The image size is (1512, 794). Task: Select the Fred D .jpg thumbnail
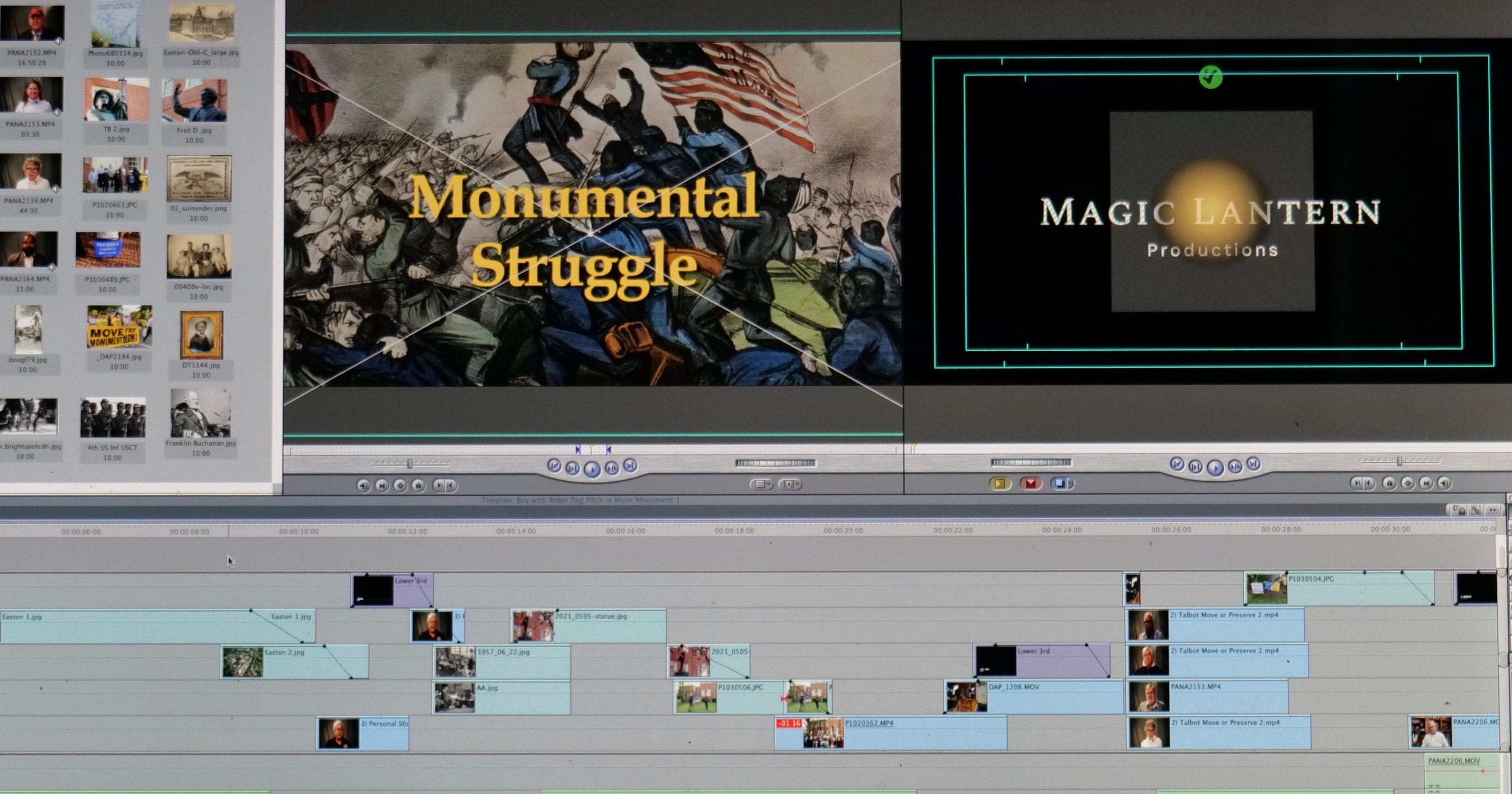point(194,101)
